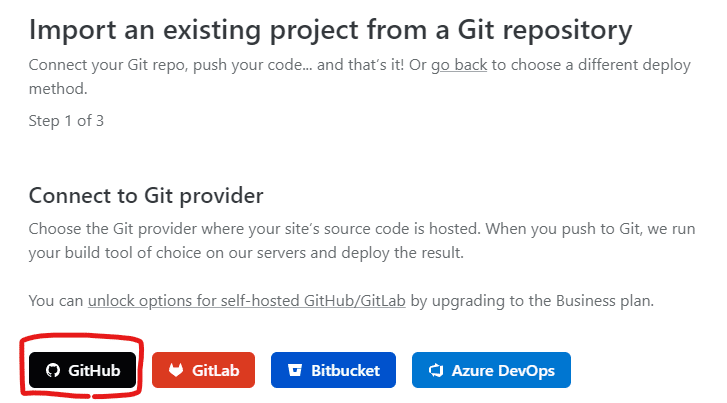Click the GitLab fox logo icon

tap(176, 370)
